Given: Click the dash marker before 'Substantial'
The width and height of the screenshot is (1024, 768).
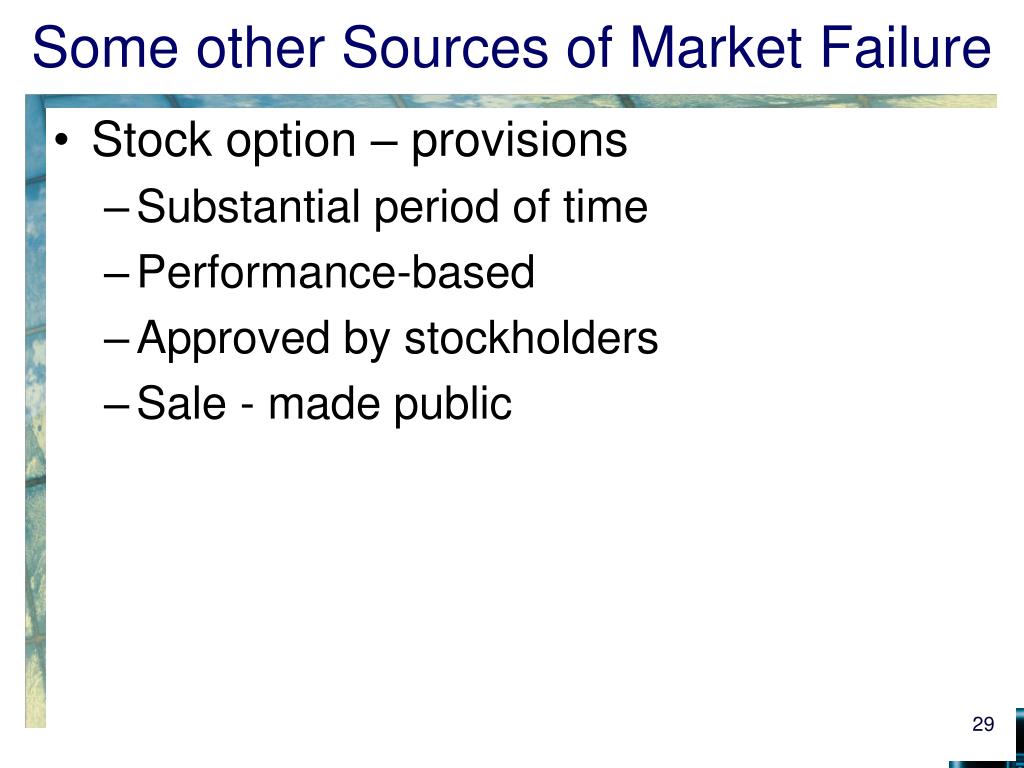Looking at the screenshot, I should point(118,211).
